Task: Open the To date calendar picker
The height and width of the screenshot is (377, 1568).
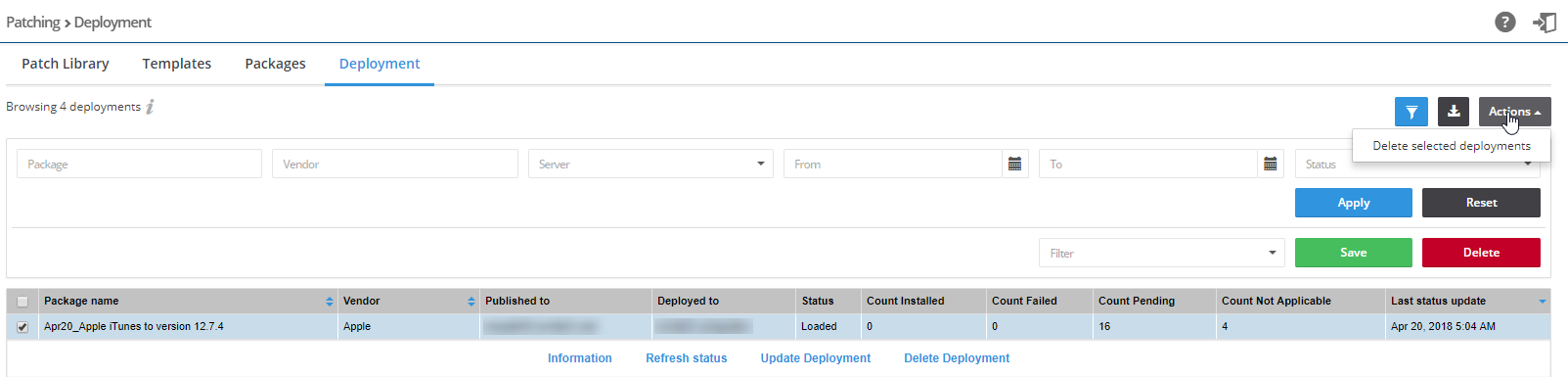Action: tap(1271, 164)
